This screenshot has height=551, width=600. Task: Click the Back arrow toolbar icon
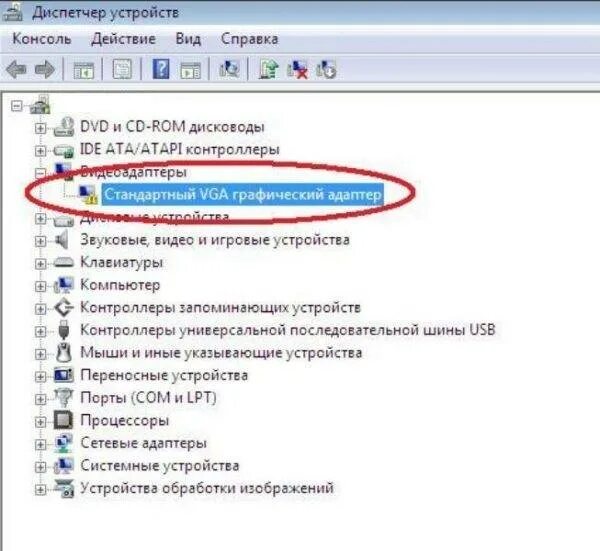pos(17,69)
